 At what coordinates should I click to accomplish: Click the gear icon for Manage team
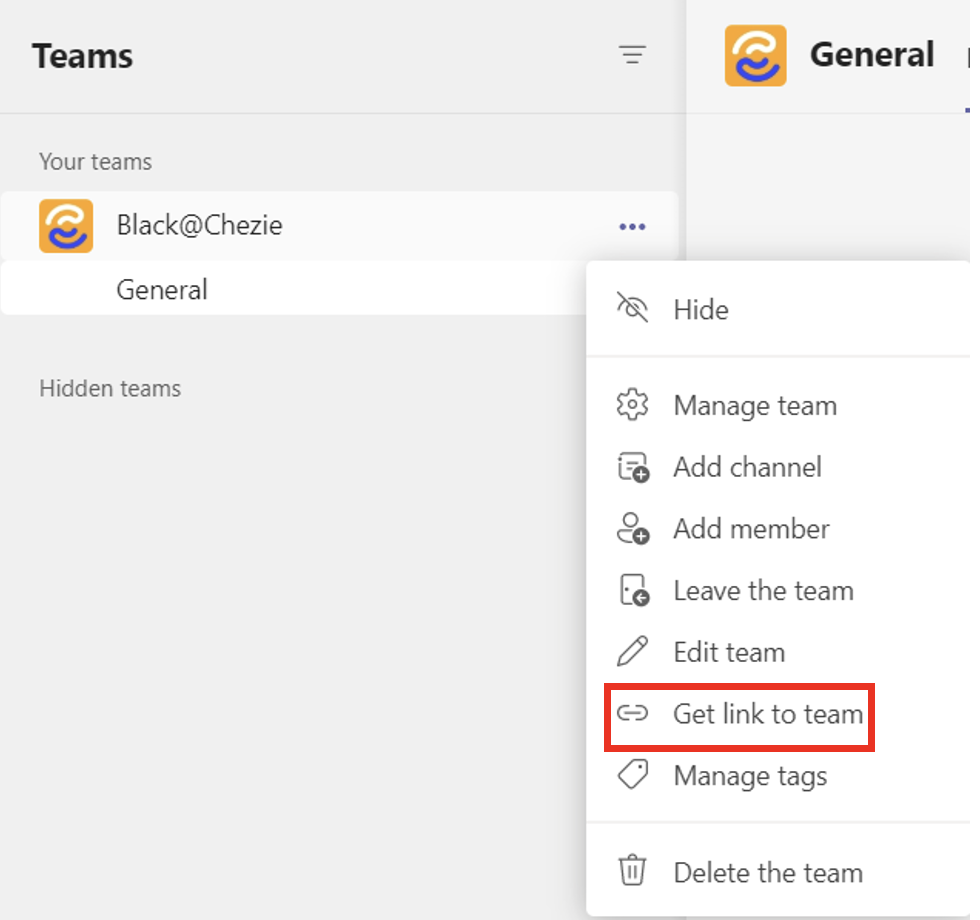point(632,406)
